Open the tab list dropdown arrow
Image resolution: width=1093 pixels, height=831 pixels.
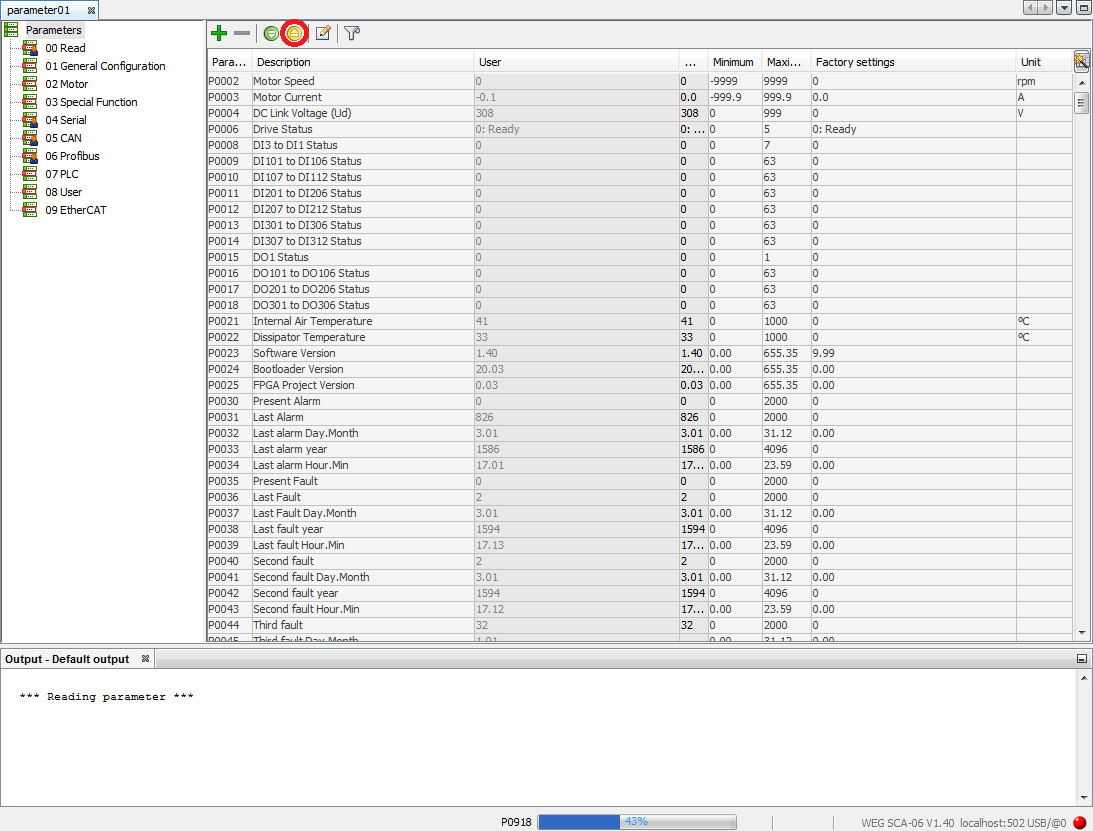pyautogui.click(x=1062, y=7)
